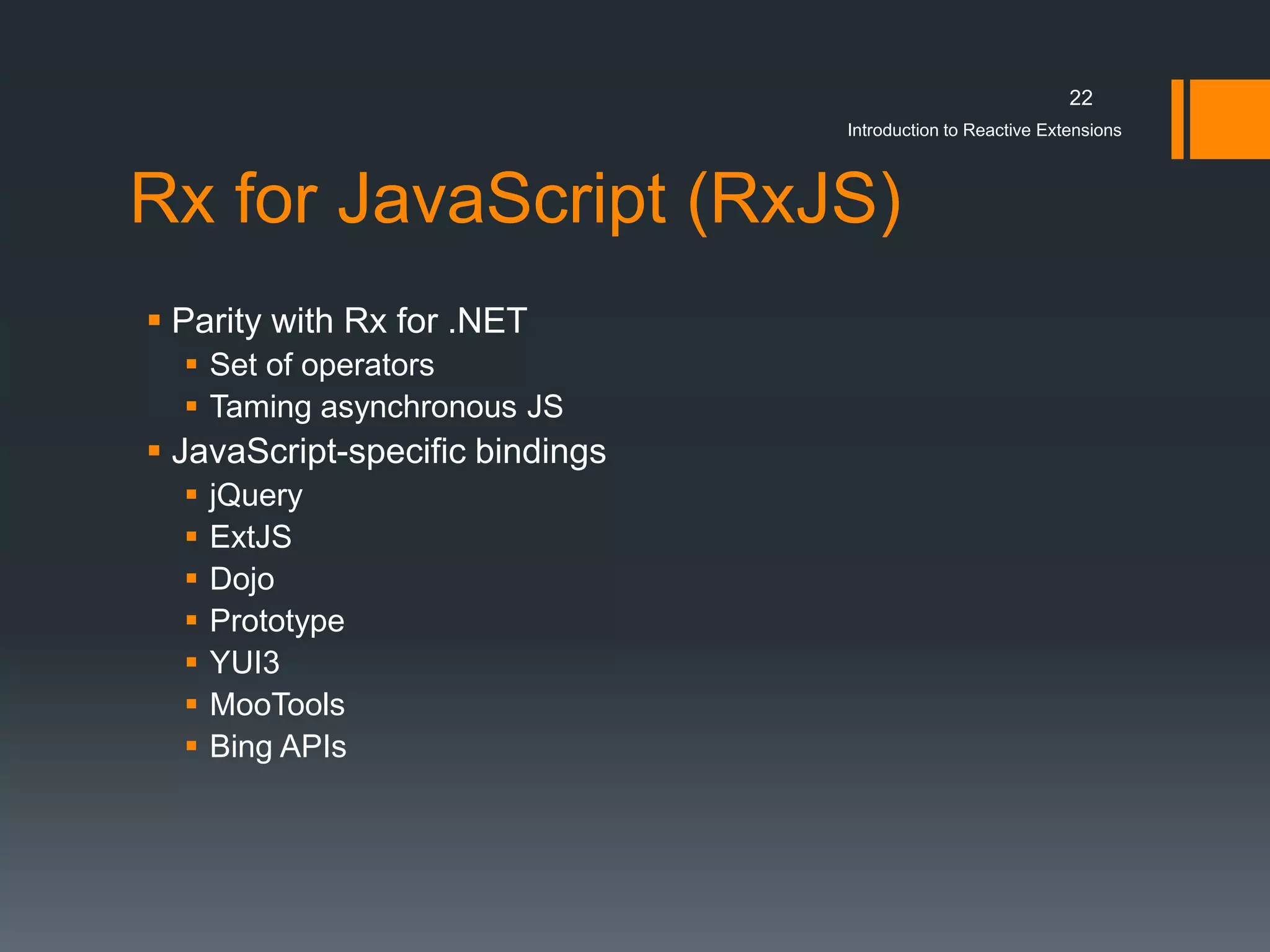Image resolution: width=1270 pixels, height=952 pixels.
Task: Click the Dojo list item
Action: click(242, 579)
